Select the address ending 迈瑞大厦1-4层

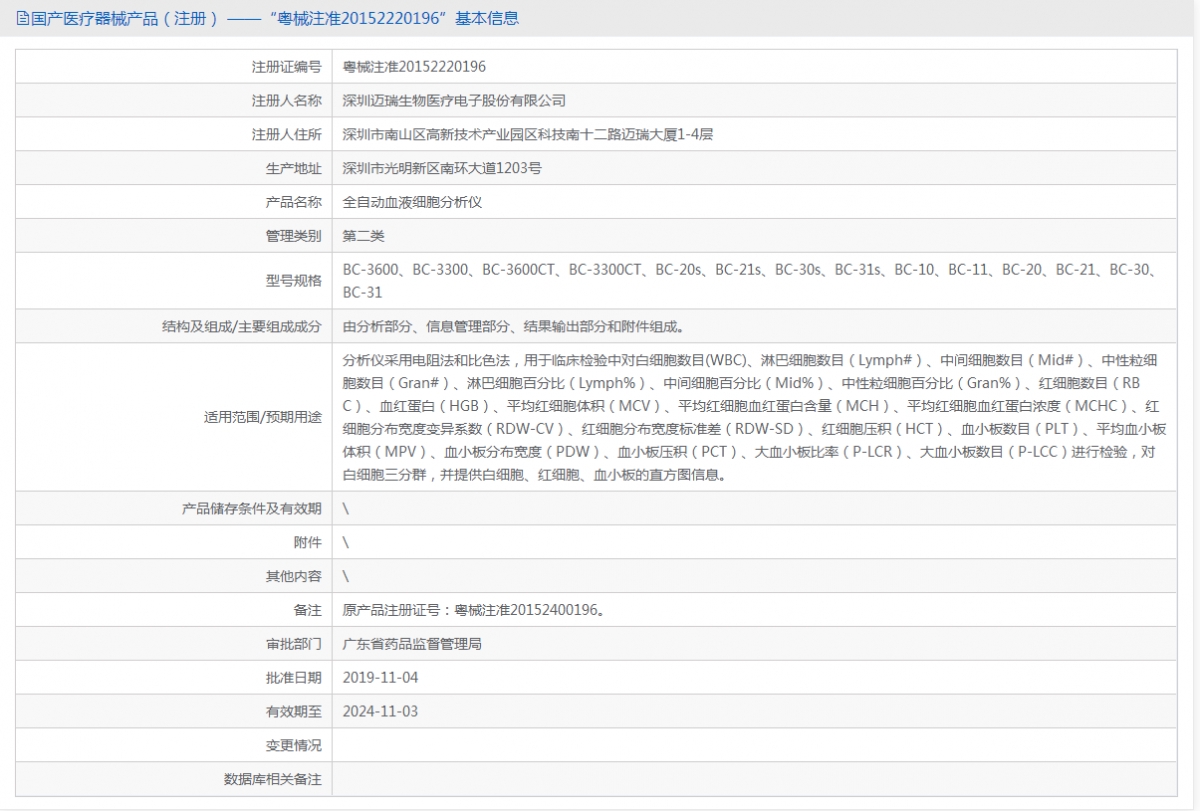pyautogui.click(x=527, y=135)
